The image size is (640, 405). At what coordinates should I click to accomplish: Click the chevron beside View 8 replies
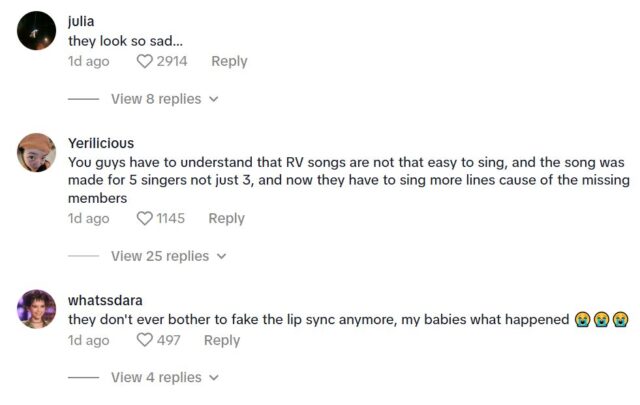coord(213,100)
